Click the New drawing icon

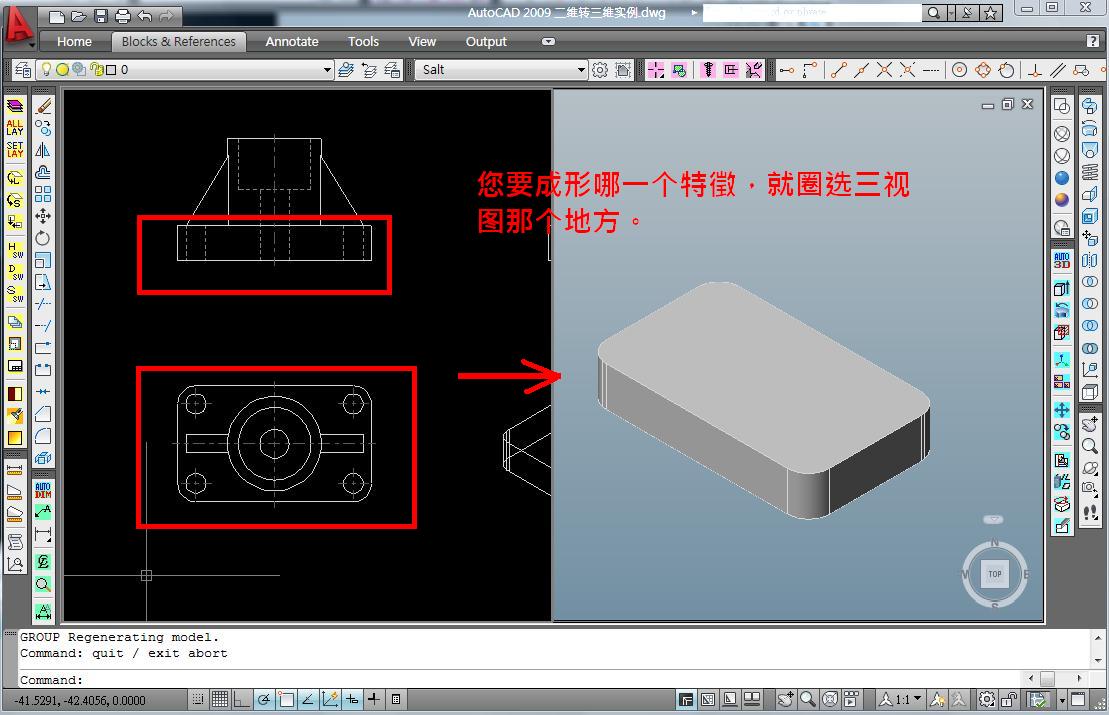click(x=57, y=16)
